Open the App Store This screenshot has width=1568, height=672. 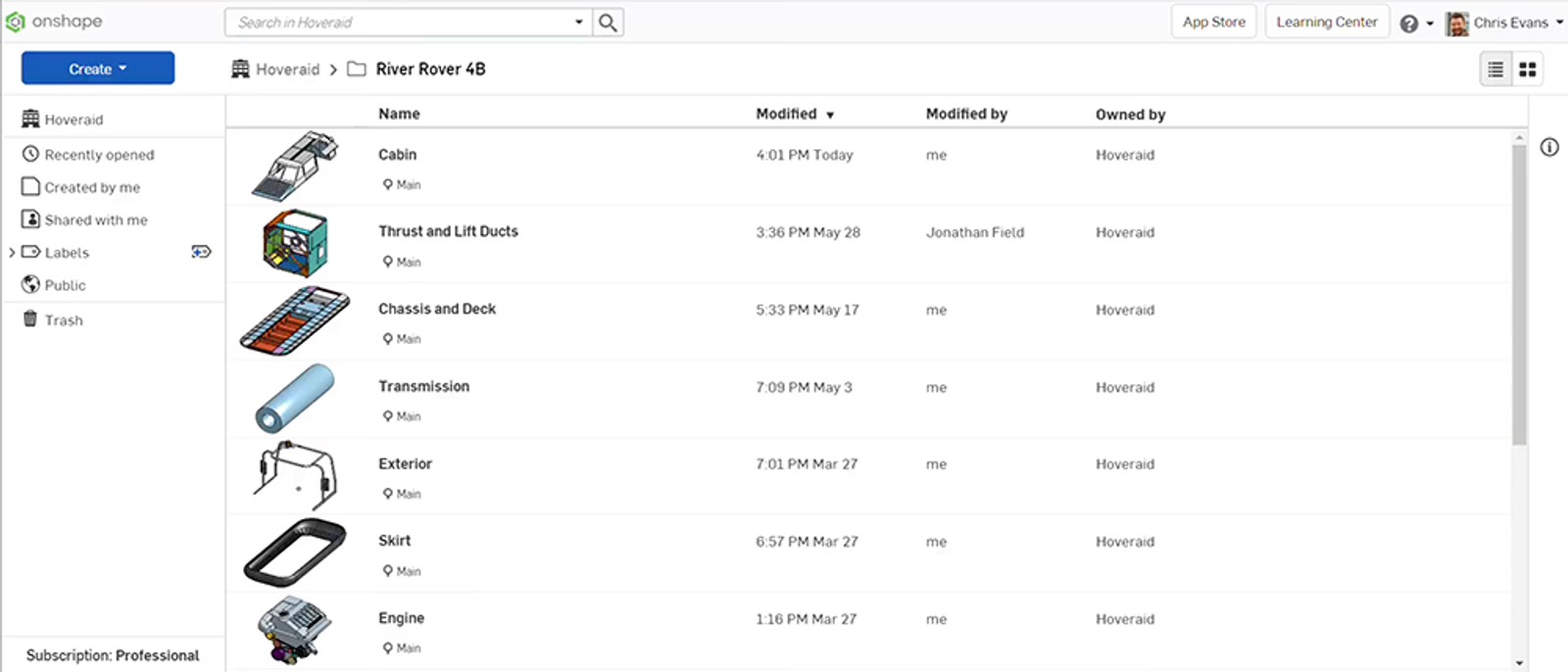pos(1213,22)
